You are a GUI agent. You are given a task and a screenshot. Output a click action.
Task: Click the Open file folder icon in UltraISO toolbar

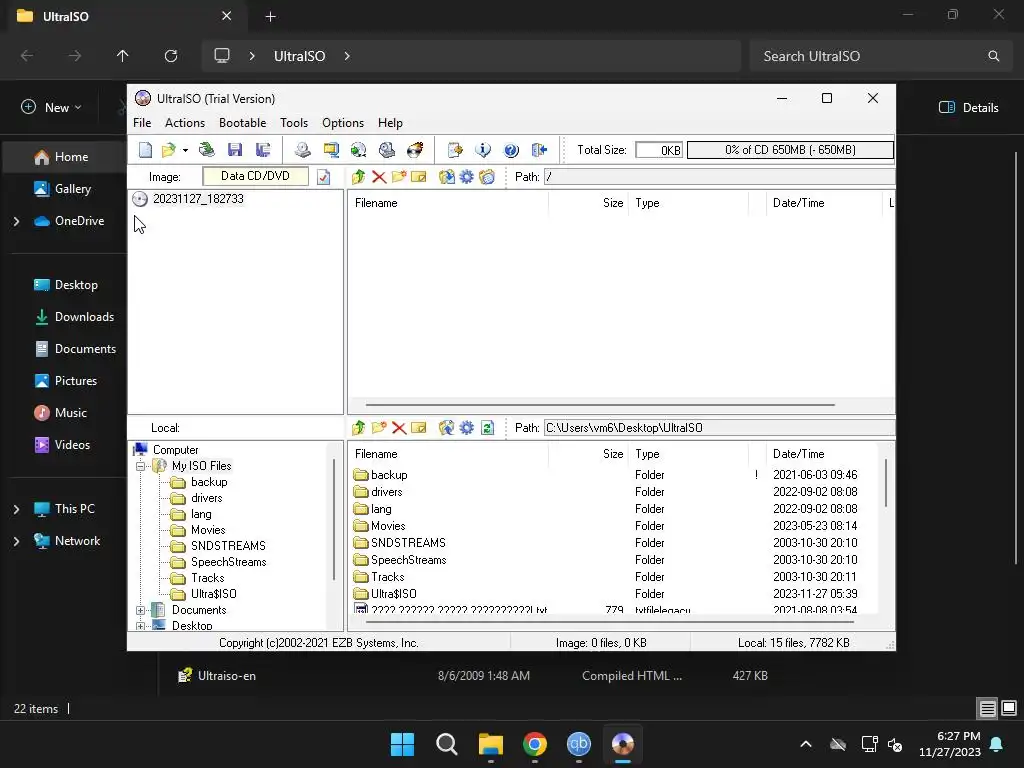[x=168, y=150]
